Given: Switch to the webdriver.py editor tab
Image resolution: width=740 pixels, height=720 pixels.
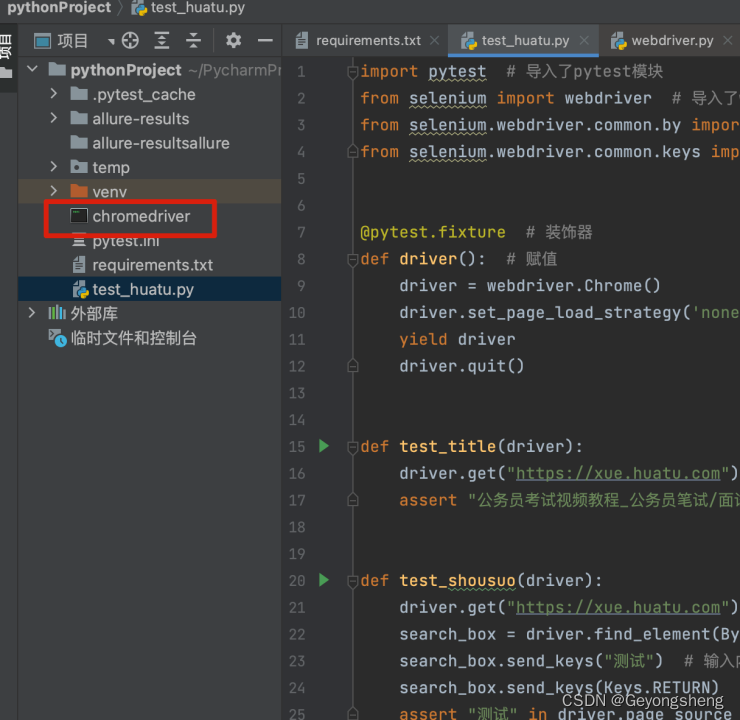Looking at the screenshot, I should tap(672, 41).
